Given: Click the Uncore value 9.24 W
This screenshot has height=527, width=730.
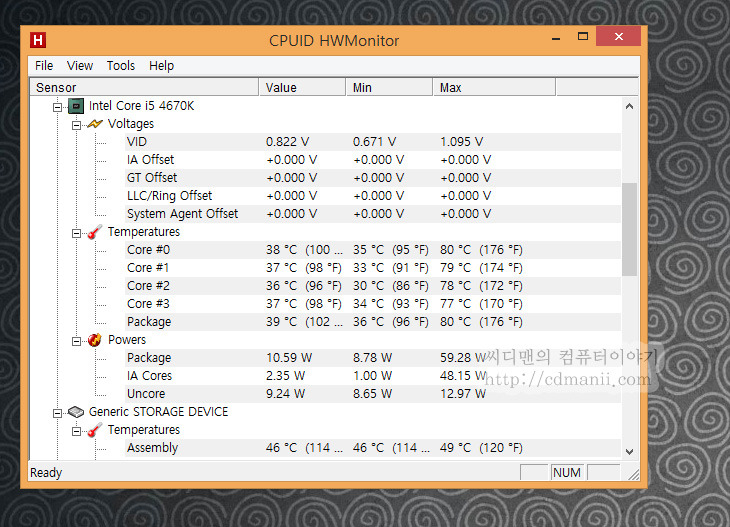Looking at the screenshot, I should 285,394.
